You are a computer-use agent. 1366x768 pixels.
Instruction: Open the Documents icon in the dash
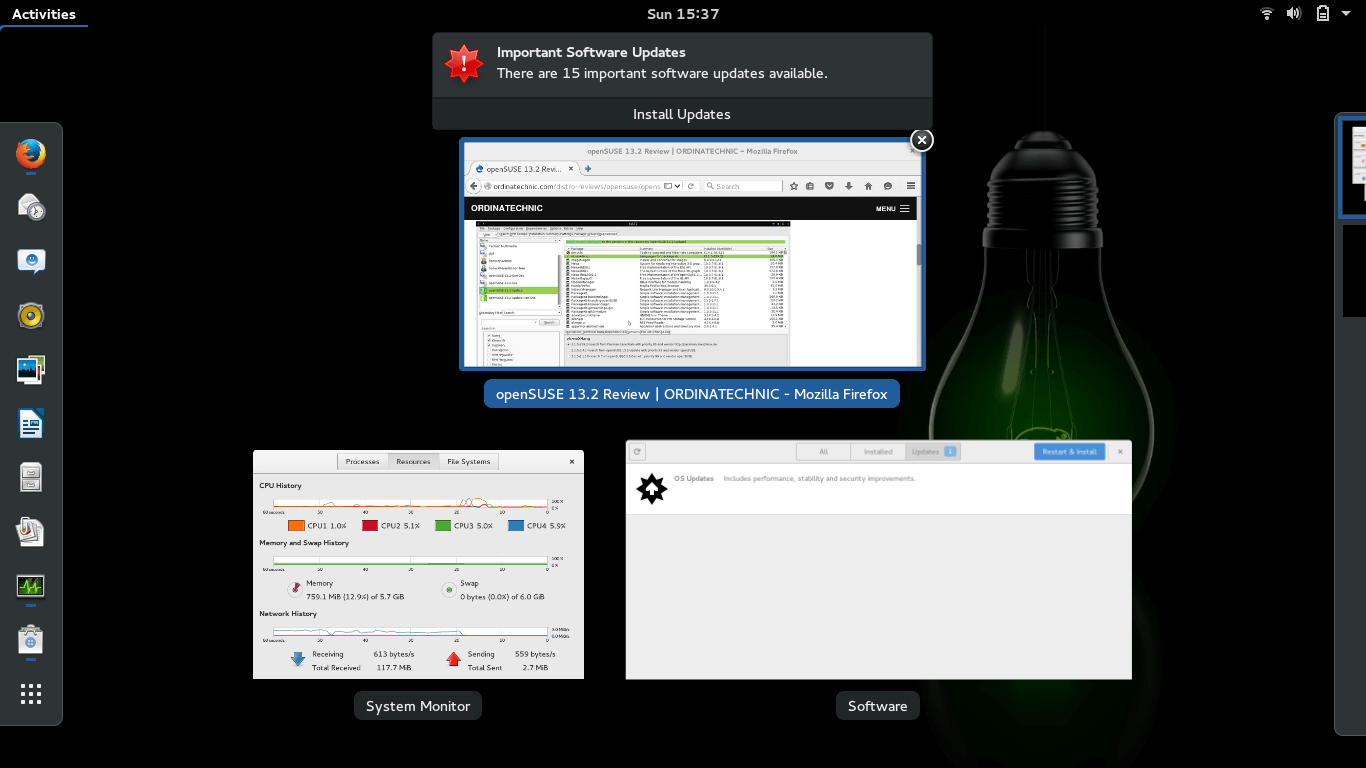coord(31,531)
